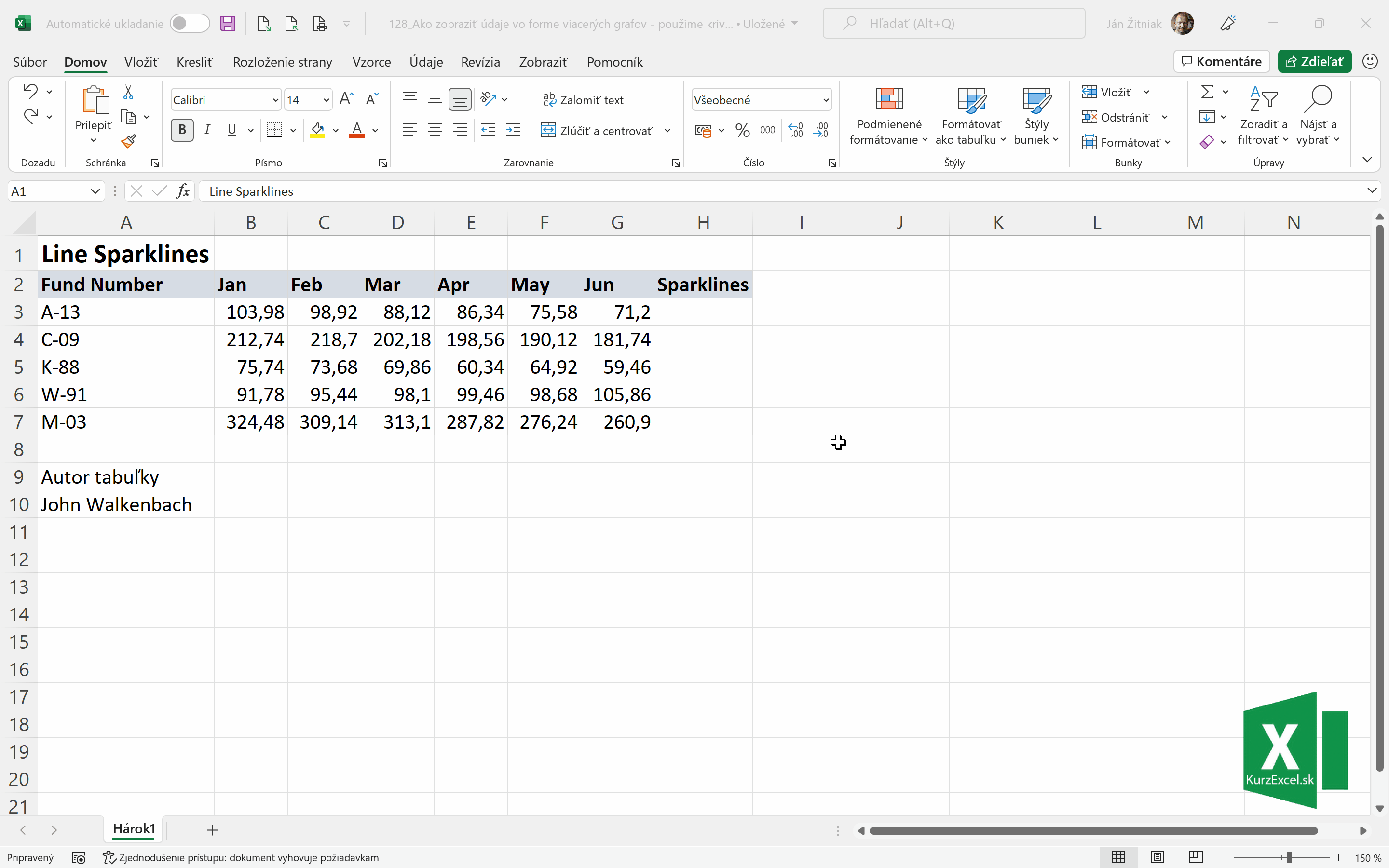Select the Hárok1 sheet tab

pyautogui.click(x=134, y=829)
